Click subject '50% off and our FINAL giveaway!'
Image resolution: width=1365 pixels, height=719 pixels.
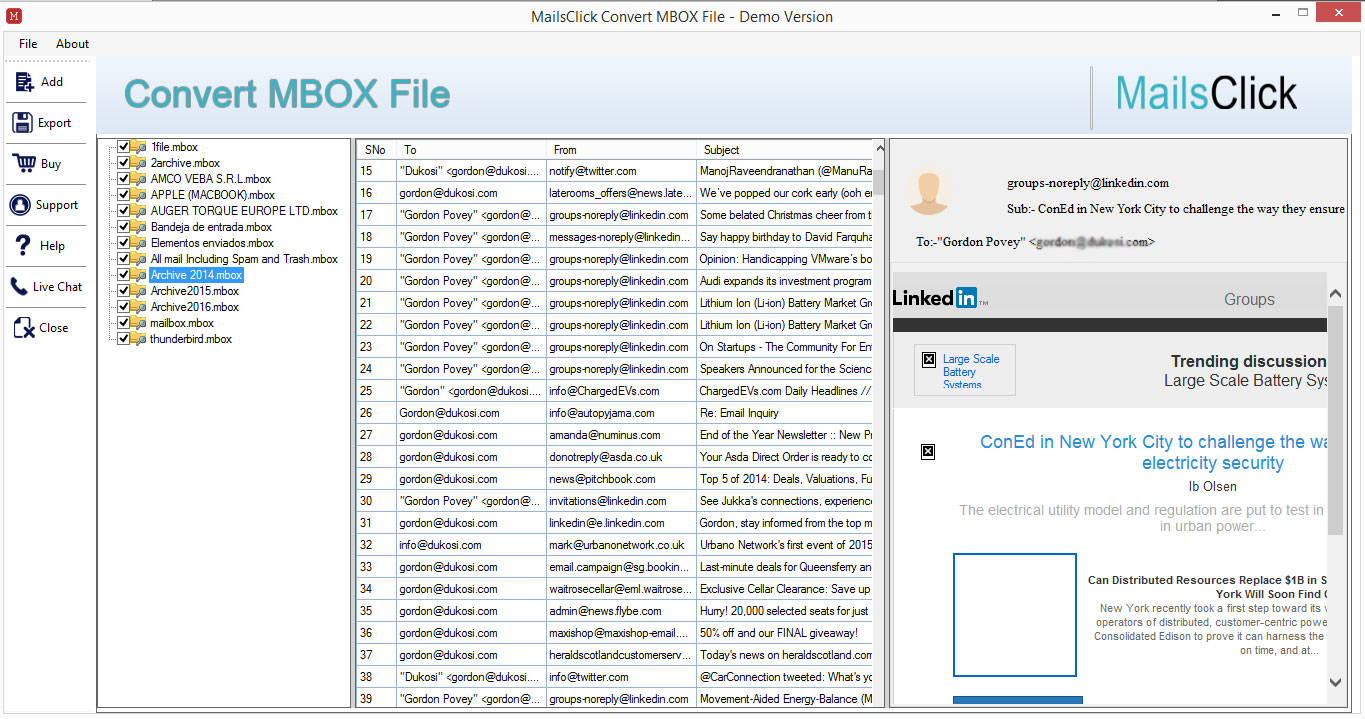[779, 633]
